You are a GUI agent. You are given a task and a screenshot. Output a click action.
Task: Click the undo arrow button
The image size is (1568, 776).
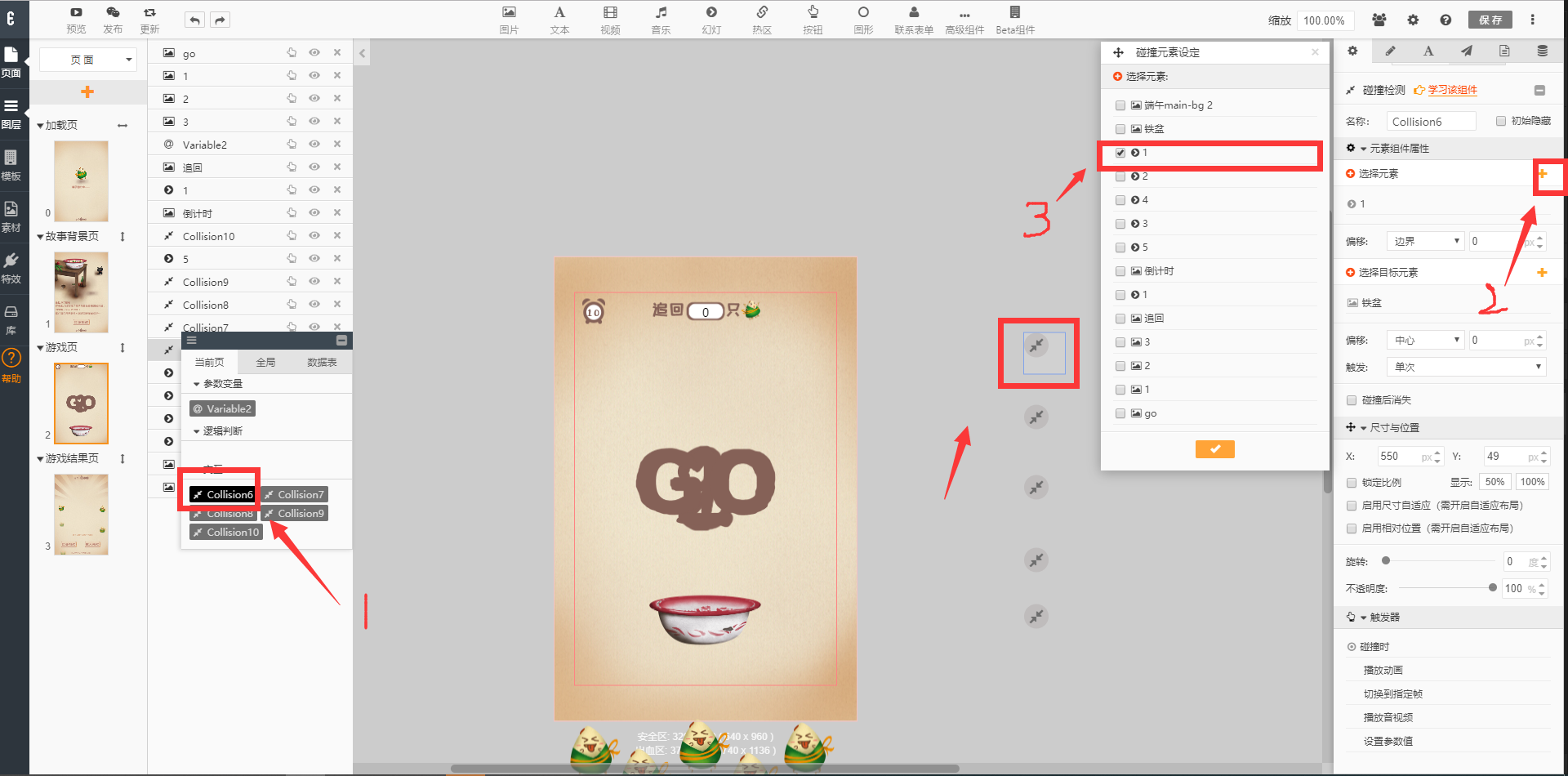tap(194, 20)
